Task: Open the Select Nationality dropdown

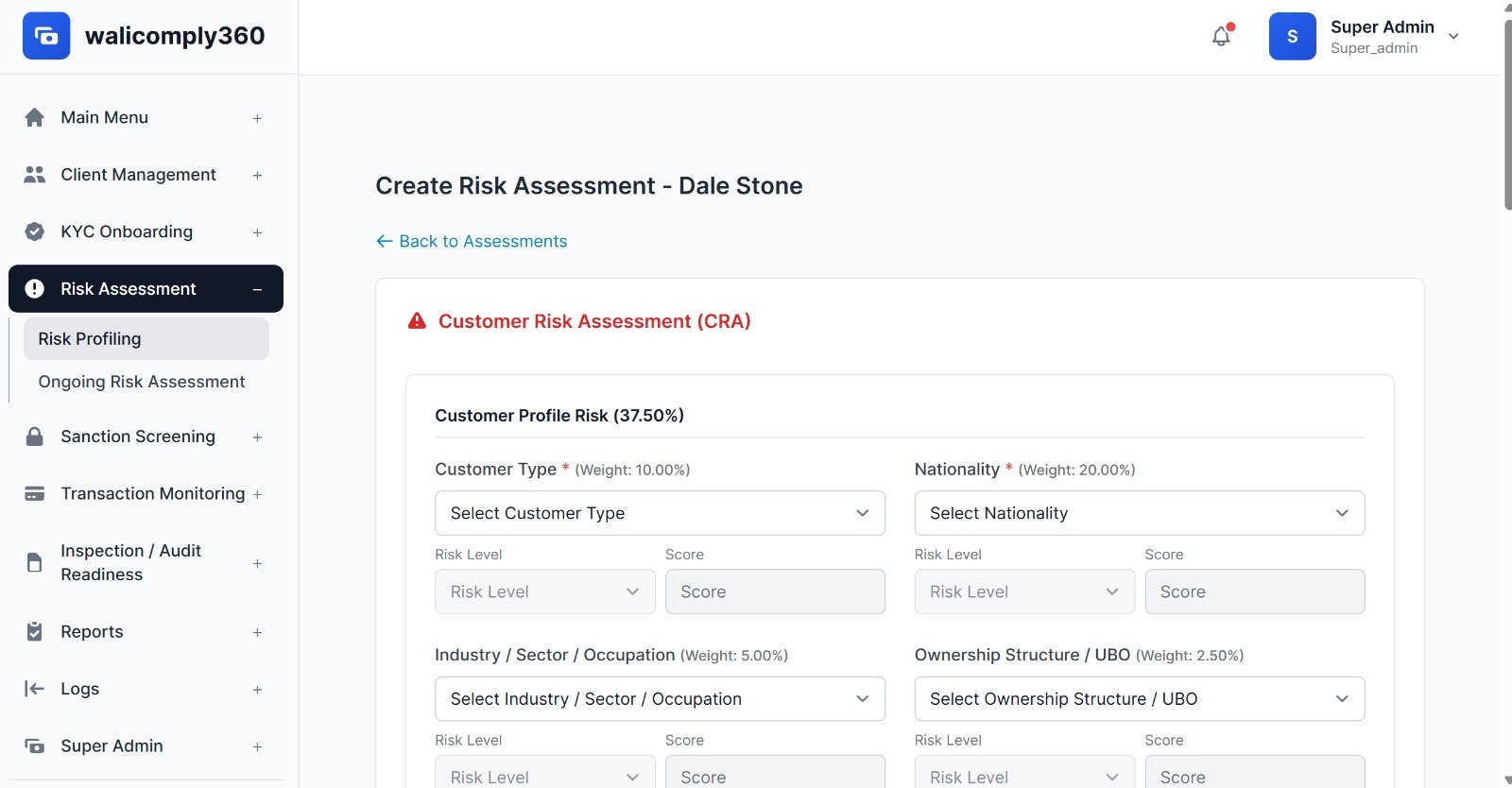Action: tap(1139, 513)
